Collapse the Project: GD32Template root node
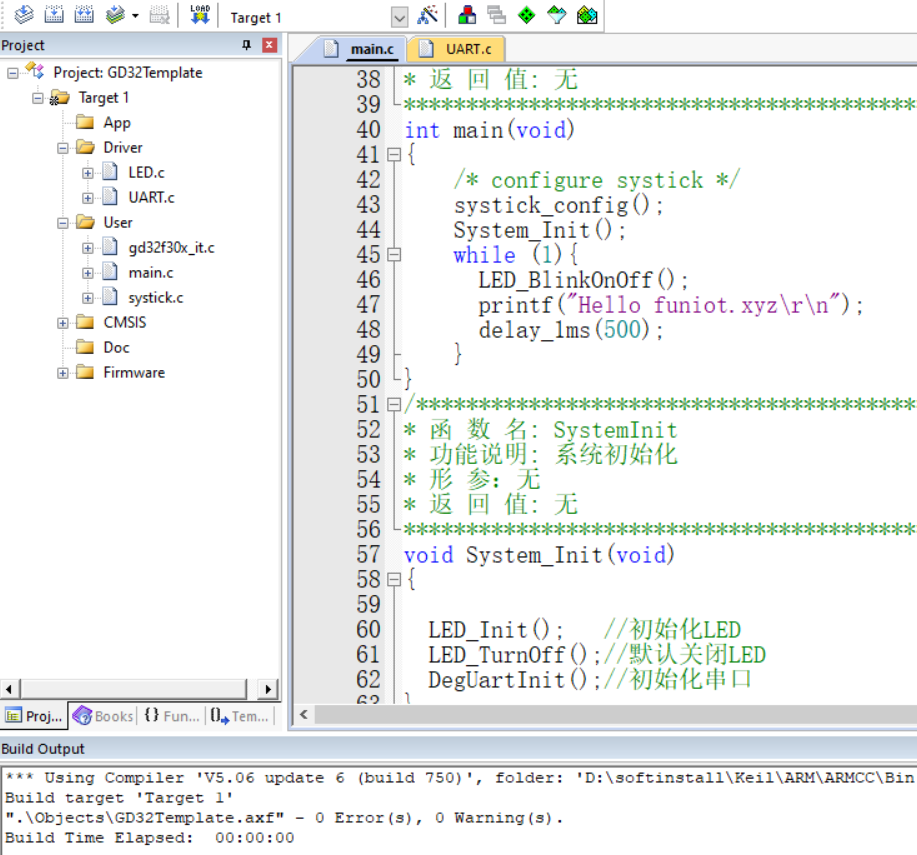The image size is (917, 855). click(12, 73)
